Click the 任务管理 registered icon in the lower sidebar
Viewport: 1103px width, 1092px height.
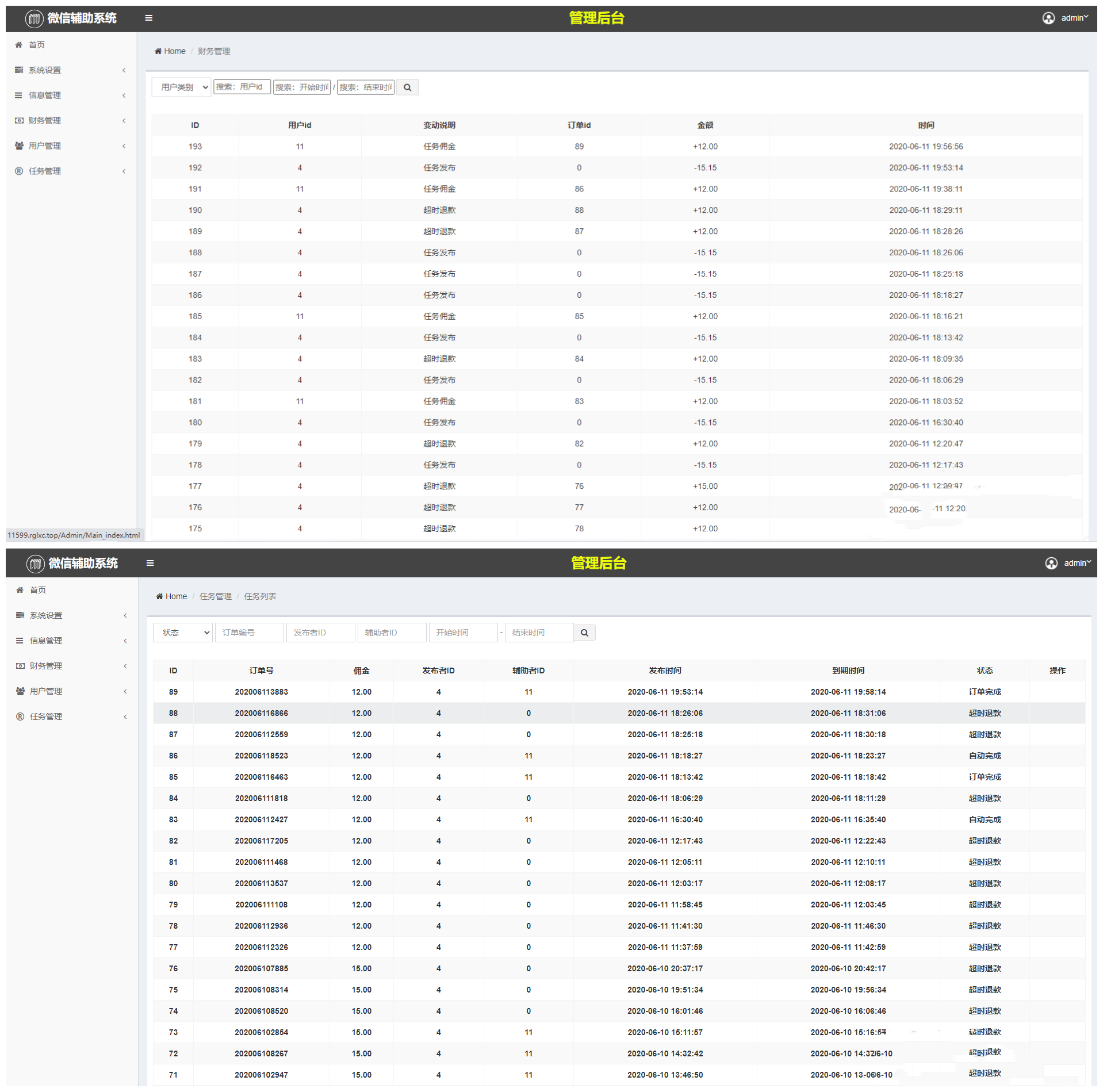coord(20,716)
